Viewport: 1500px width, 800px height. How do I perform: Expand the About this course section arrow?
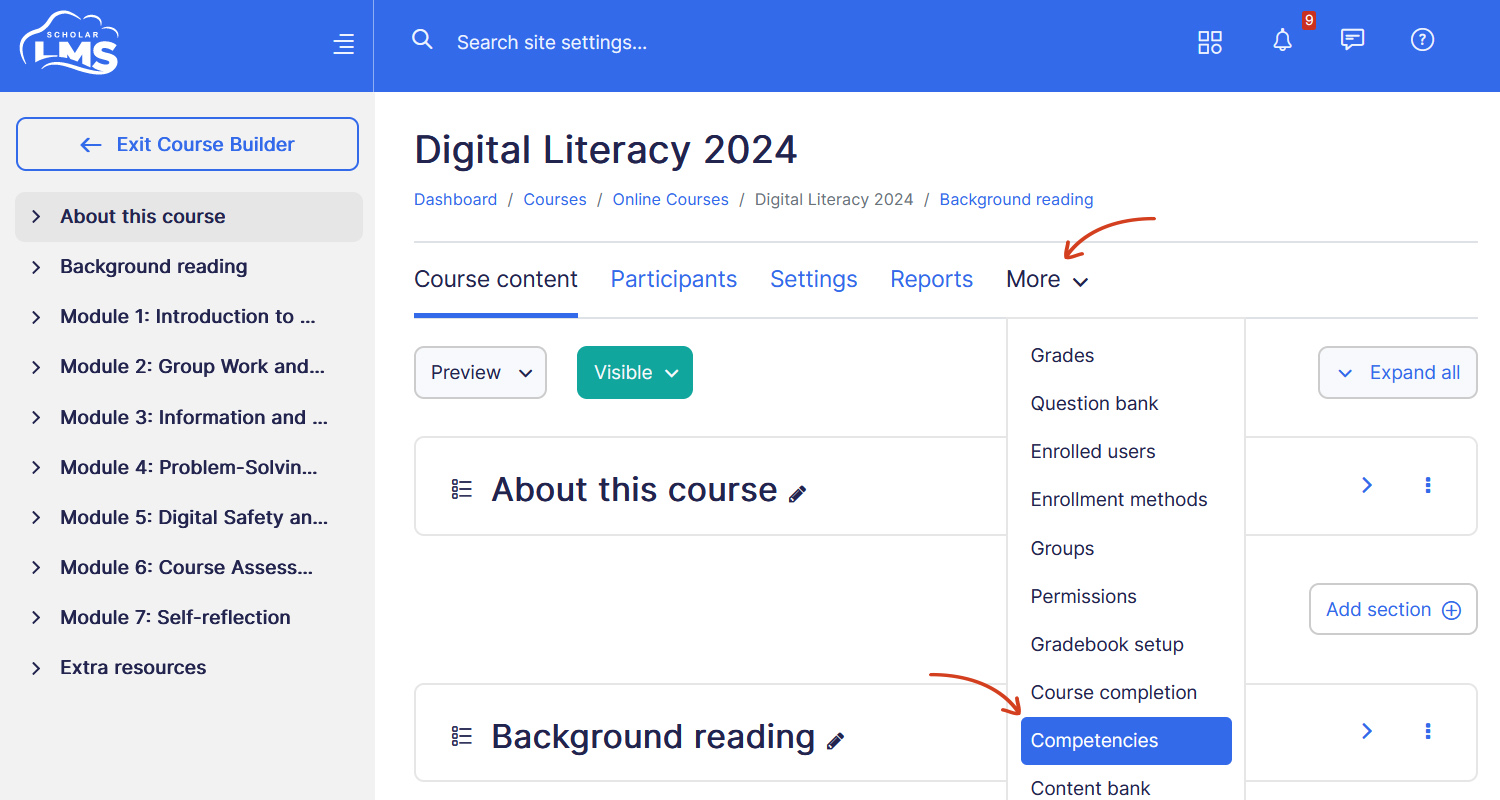click(1367, 485)
